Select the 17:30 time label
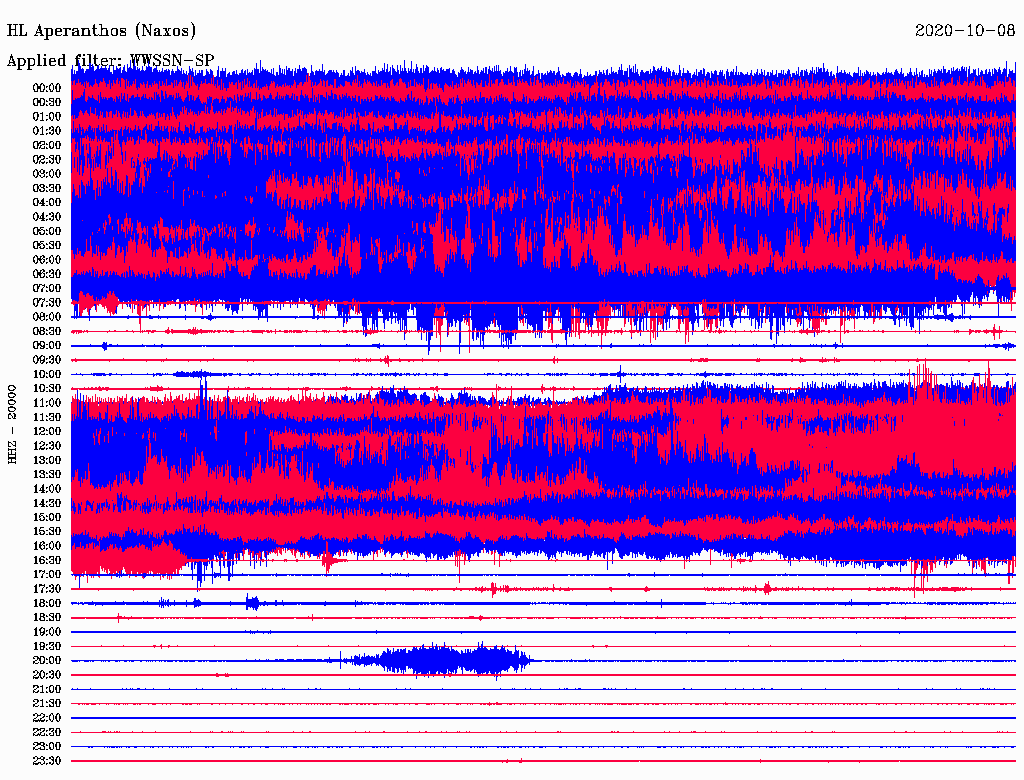The width and height of the screenshot is (1024, 780). pyautogui.click(x=47, y=589)
